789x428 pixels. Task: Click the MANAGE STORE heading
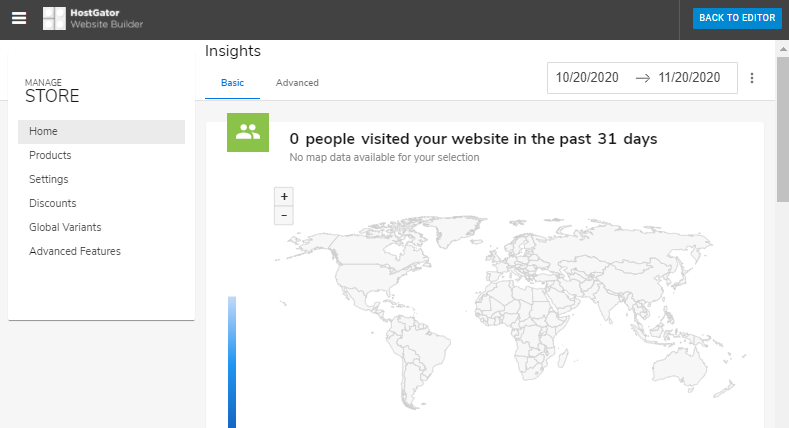[x=52, y=91]
